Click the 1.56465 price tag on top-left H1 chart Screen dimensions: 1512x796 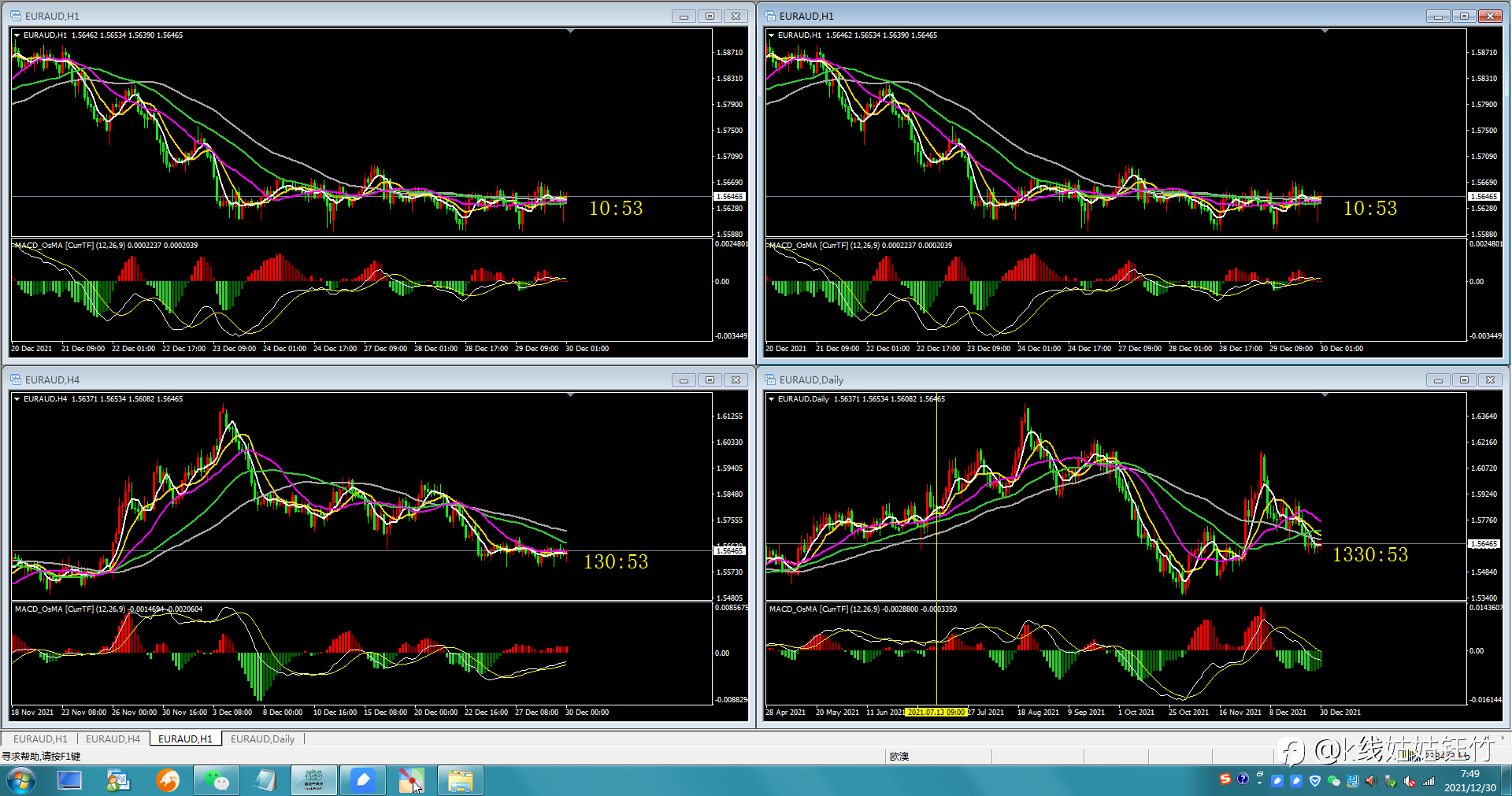click(729, 197)
